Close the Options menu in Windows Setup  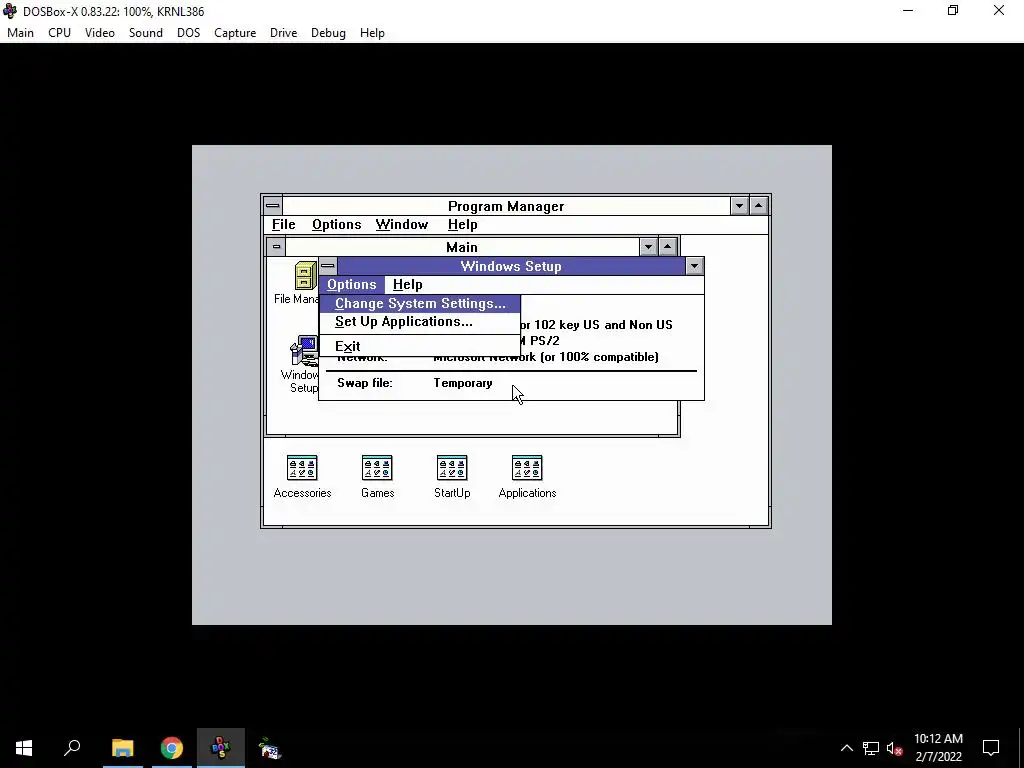coord(351,285)
